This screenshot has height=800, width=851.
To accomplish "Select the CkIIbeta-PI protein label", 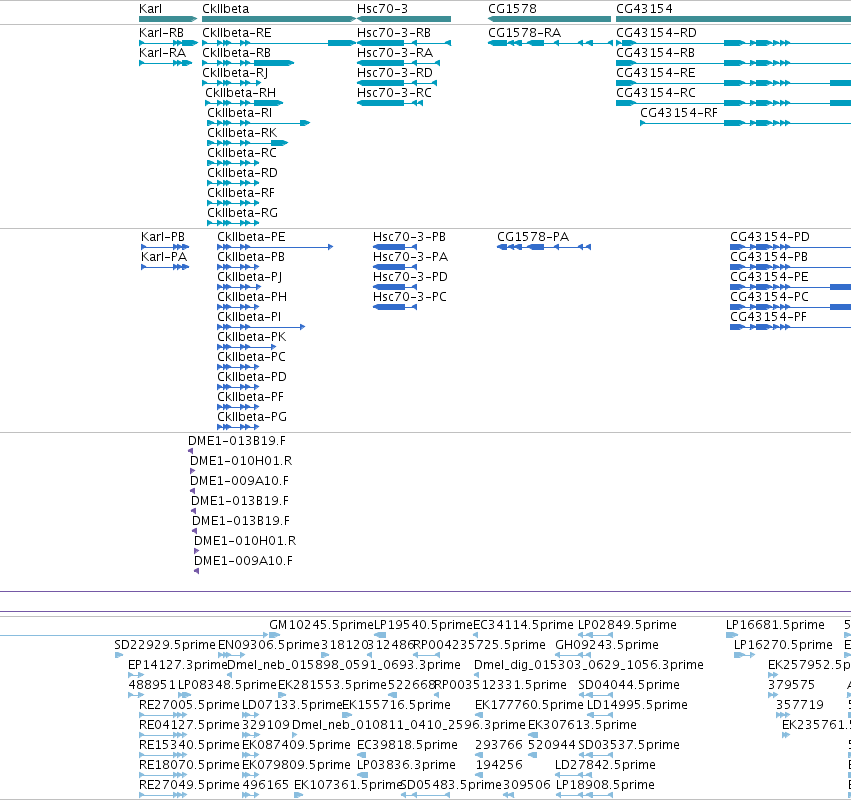I will click(x=249, y=318).
